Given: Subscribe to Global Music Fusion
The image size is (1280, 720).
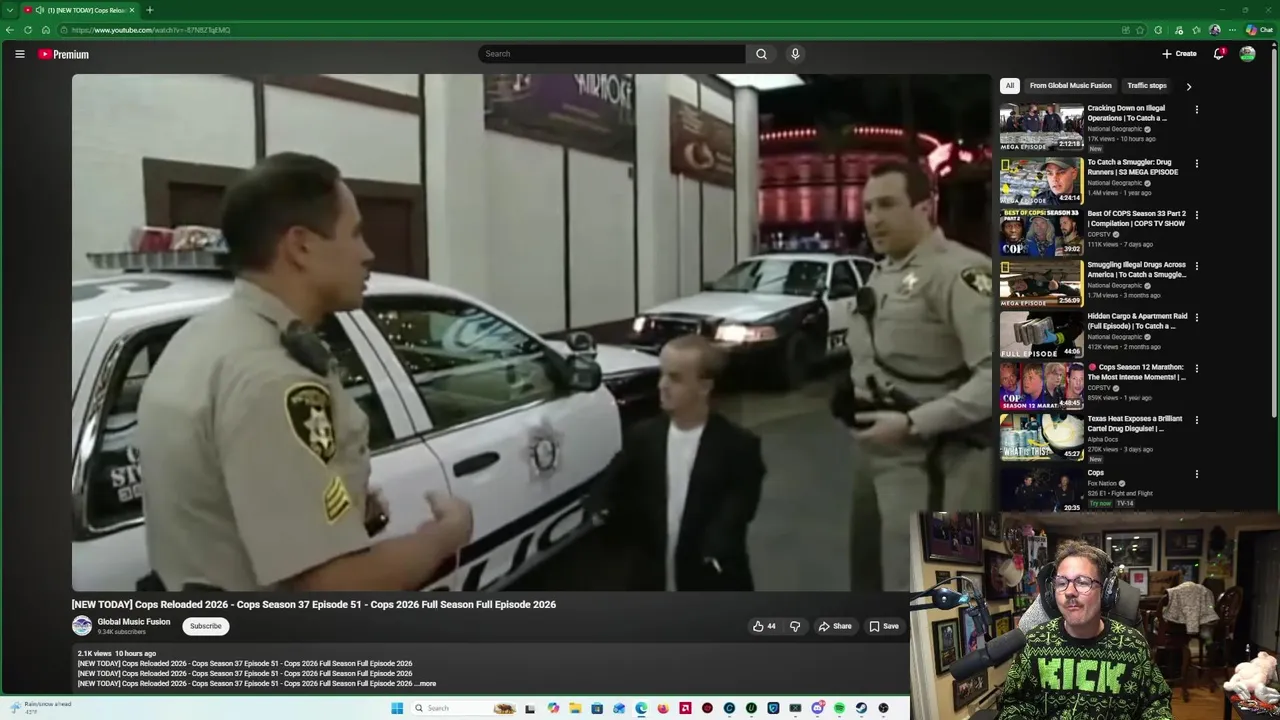Looking at the screenshot, I should (x=206, y=626).
